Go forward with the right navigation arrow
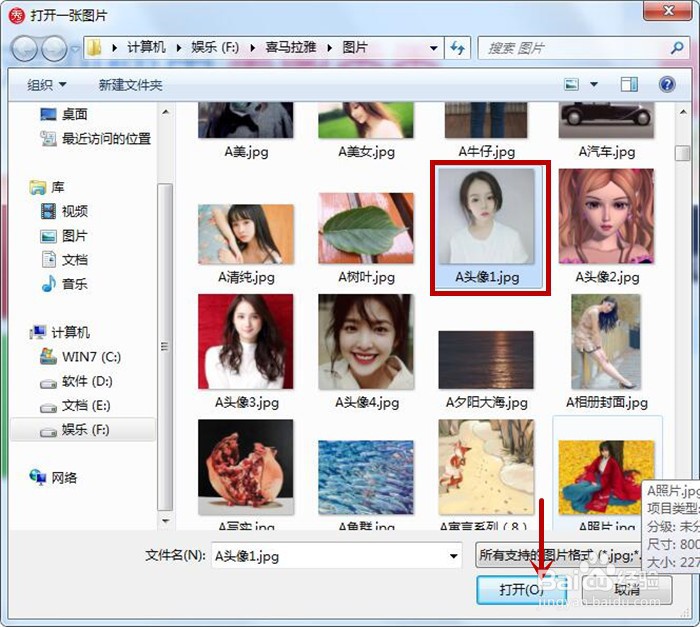The image size is (700, 627). tap(54, 48)
